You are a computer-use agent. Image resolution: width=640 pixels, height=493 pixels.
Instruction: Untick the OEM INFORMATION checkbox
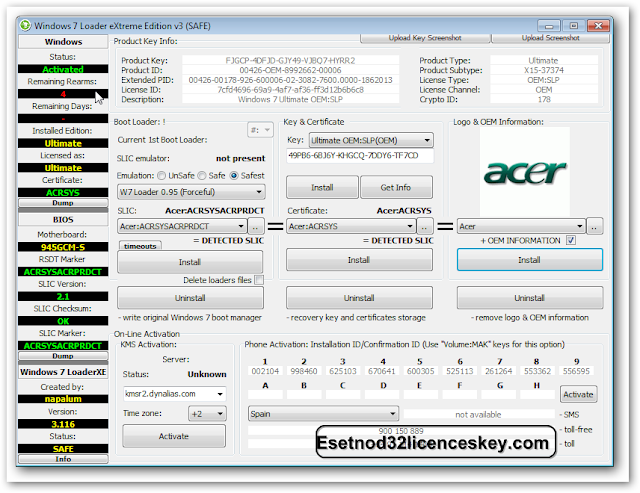pyautogui.click(x=571, y=240)
